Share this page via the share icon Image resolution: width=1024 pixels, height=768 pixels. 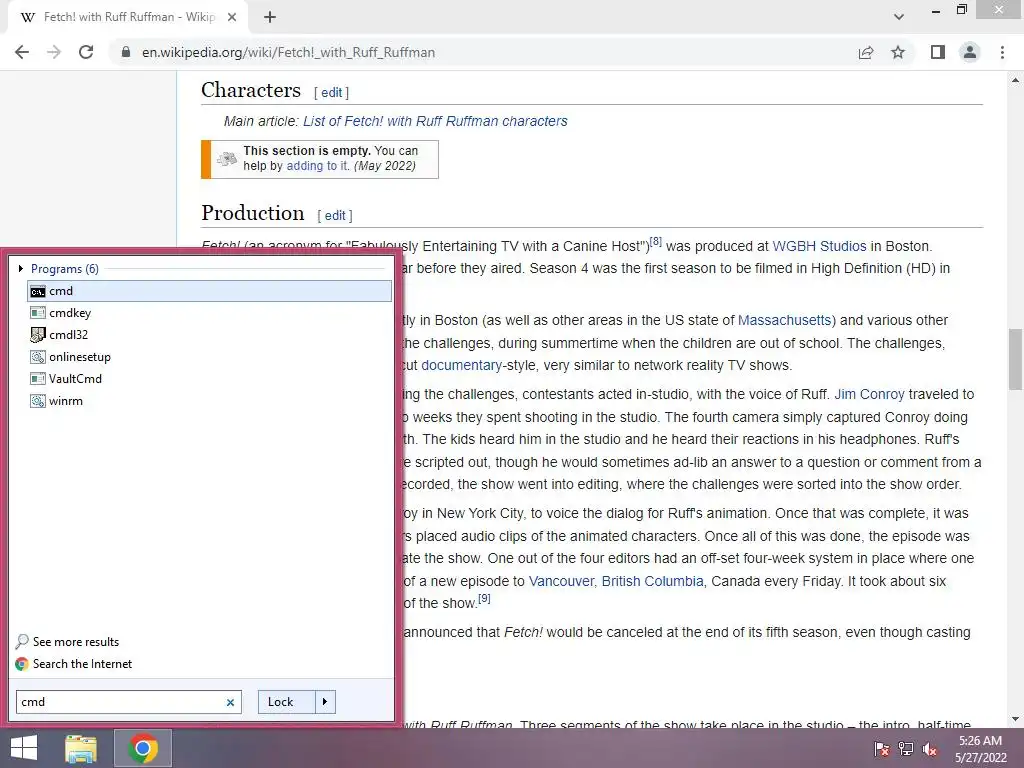click(866, 52)
